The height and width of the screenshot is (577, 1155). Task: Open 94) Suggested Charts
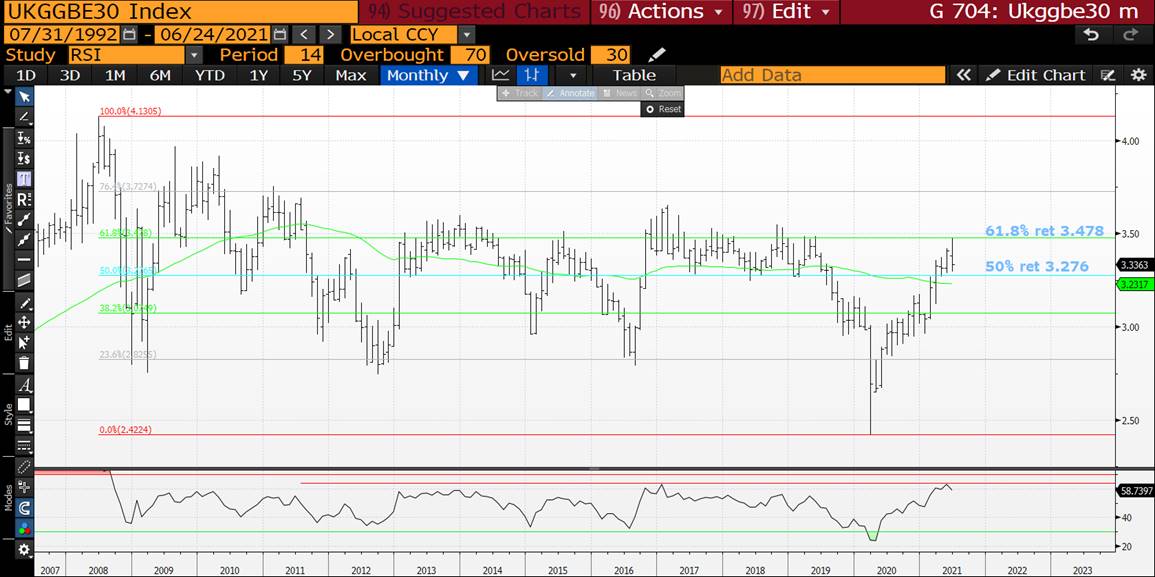click(474, 12)
